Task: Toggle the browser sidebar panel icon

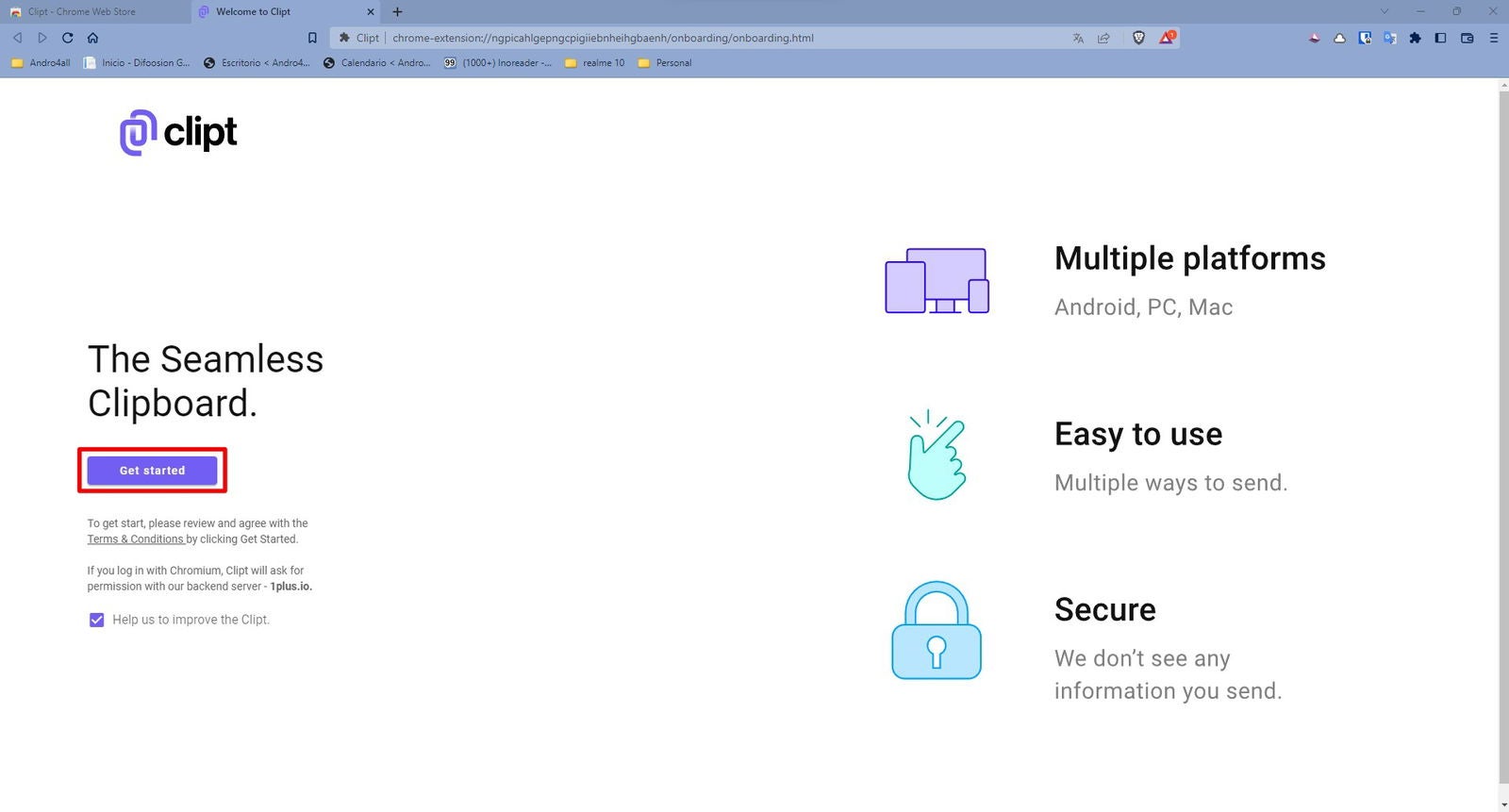Action: pos(1440,38)
